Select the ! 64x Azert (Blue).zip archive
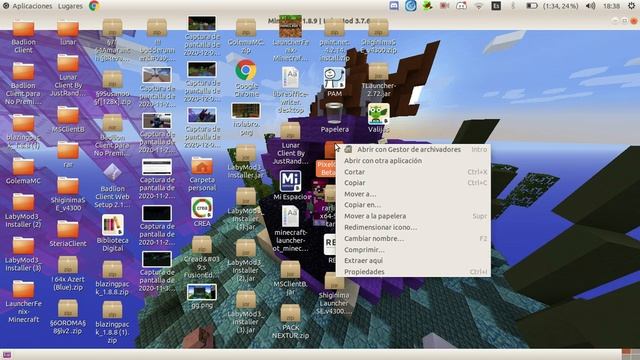The image size is (640, 360). pyautogui.click(x=68, y=265)
